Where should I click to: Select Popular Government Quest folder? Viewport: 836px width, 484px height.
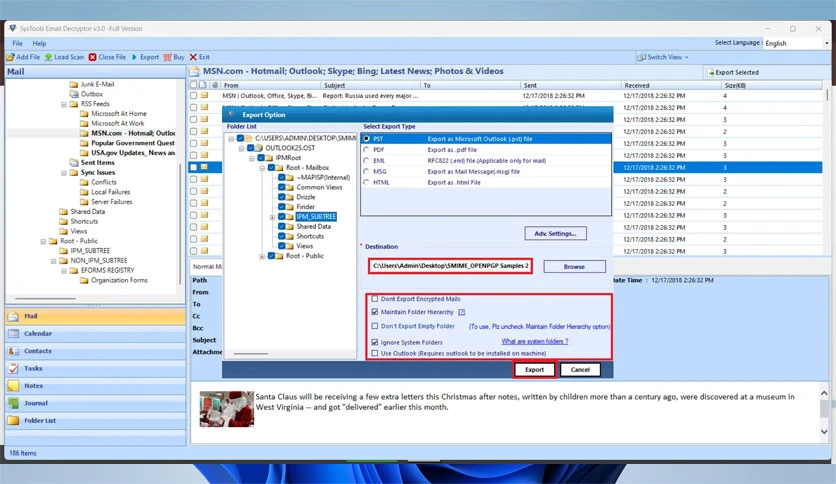133,143
